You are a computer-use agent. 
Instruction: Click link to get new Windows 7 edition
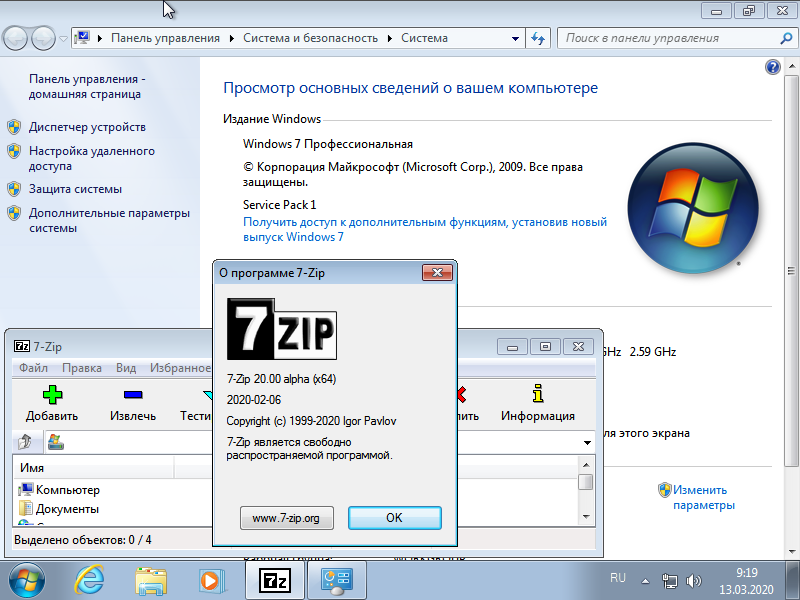tap(425, 229)
